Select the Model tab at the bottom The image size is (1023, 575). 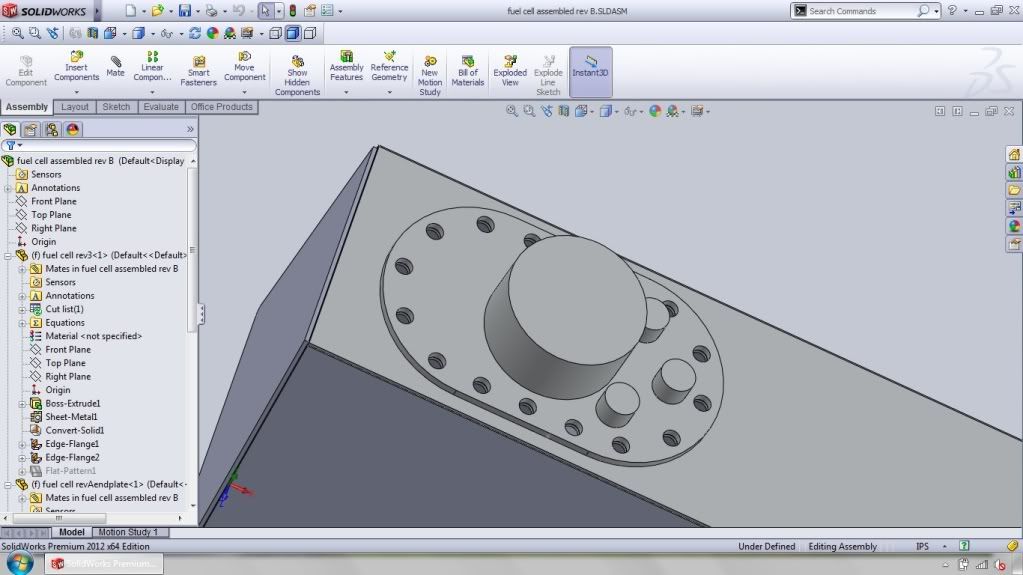pos(72,532)
